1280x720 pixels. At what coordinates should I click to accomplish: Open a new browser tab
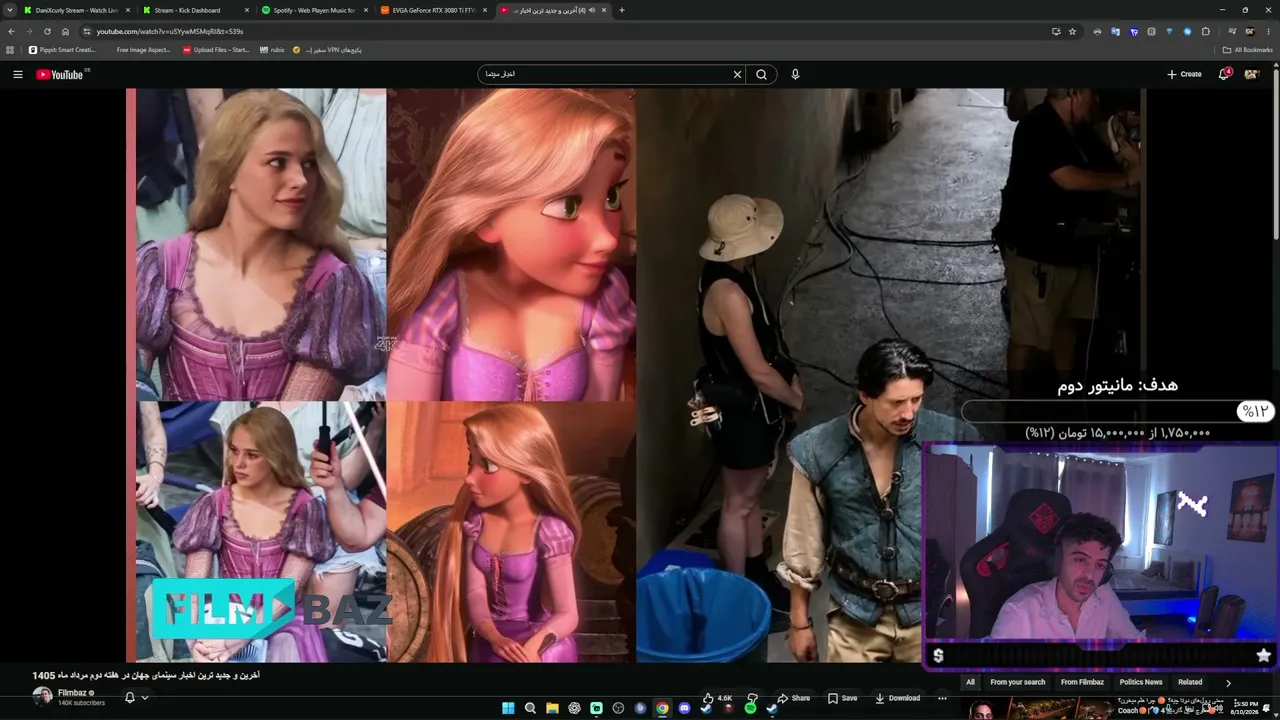coord(622,10)
